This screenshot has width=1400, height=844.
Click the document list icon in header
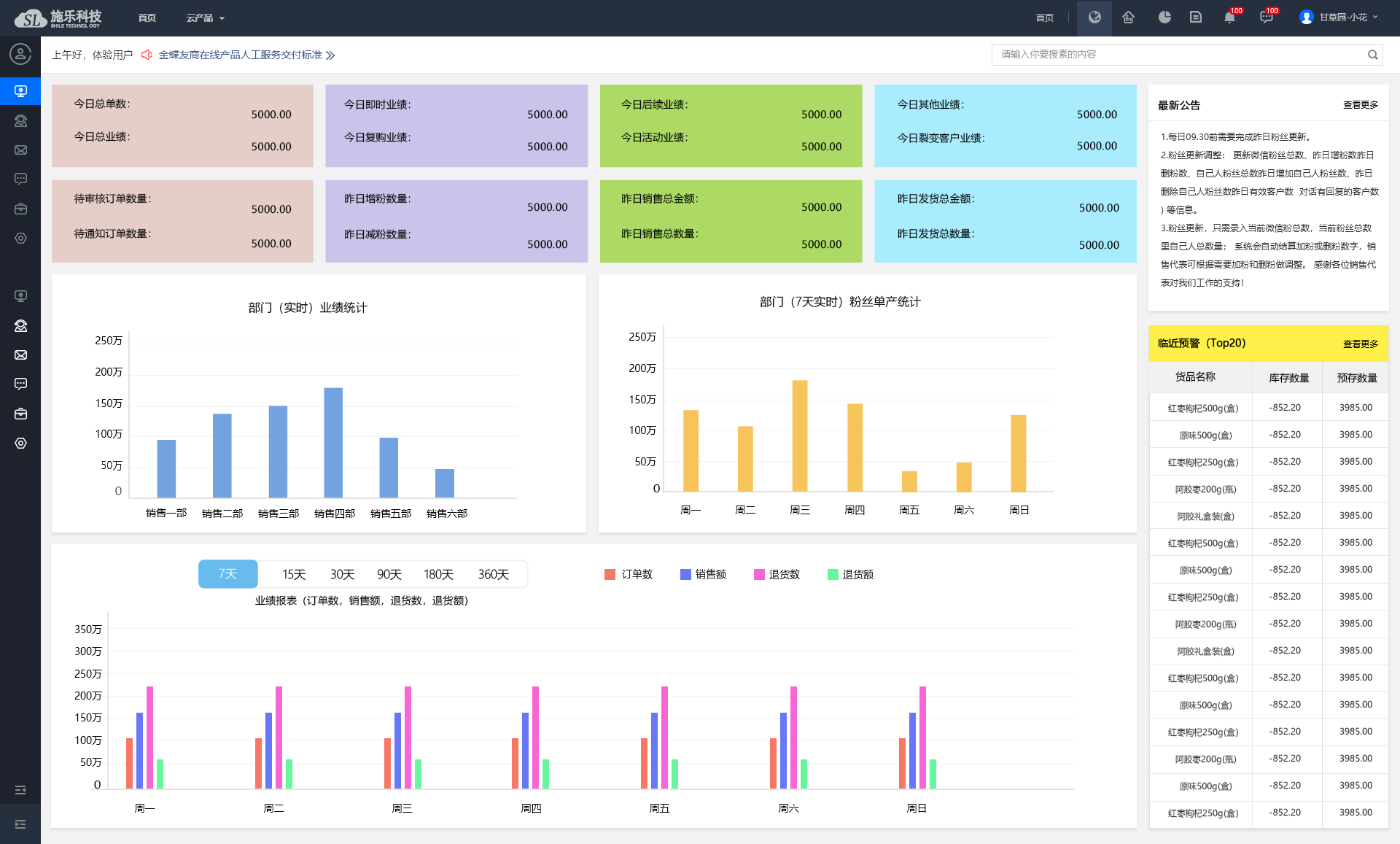pyautogui.click(x=1196, y=18)
